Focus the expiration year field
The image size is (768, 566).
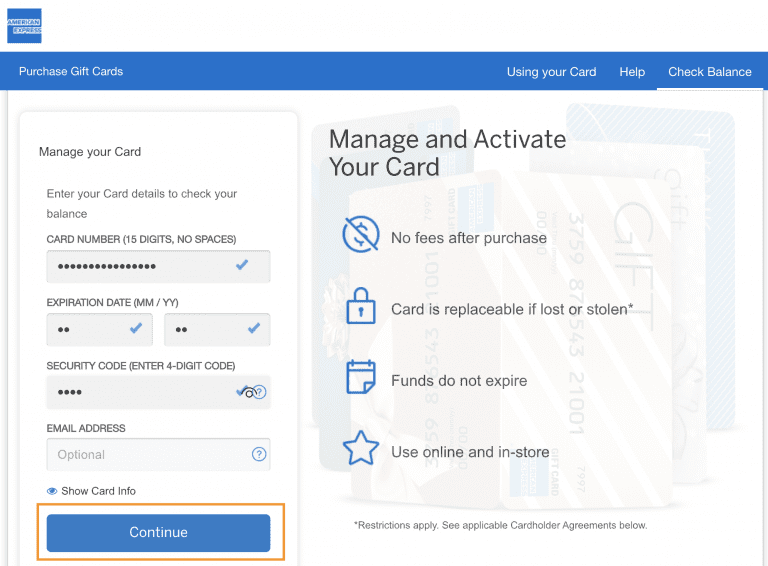tap(205, 329)
